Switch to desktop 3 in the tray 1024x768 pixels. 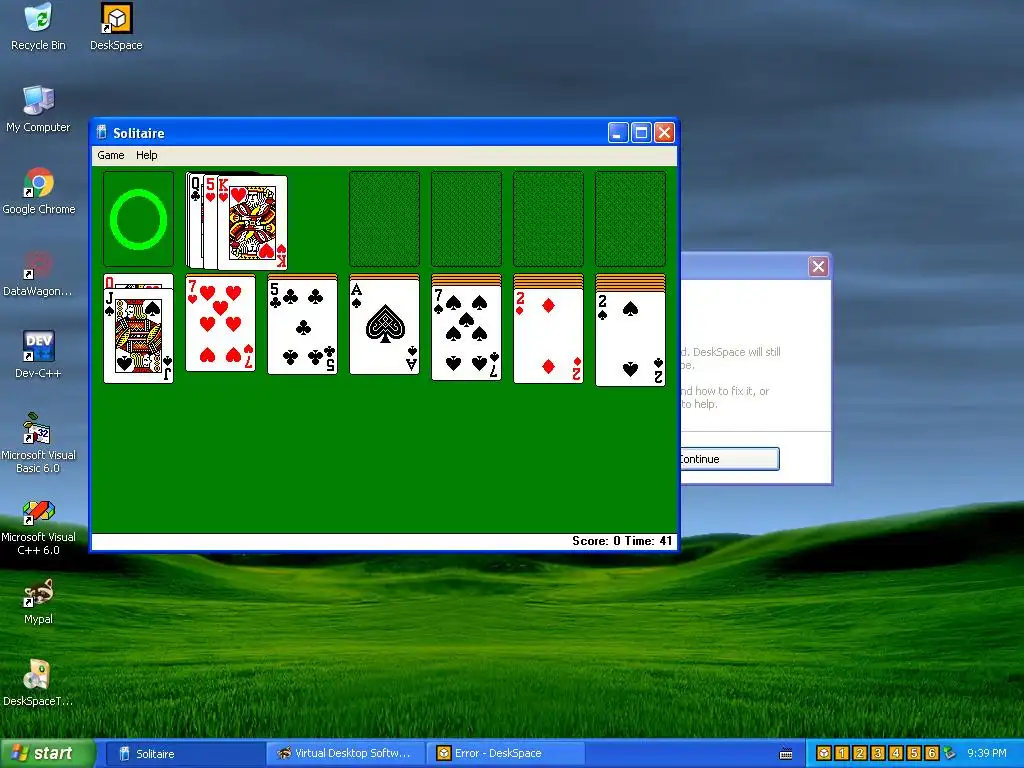[x=878, y=754]
